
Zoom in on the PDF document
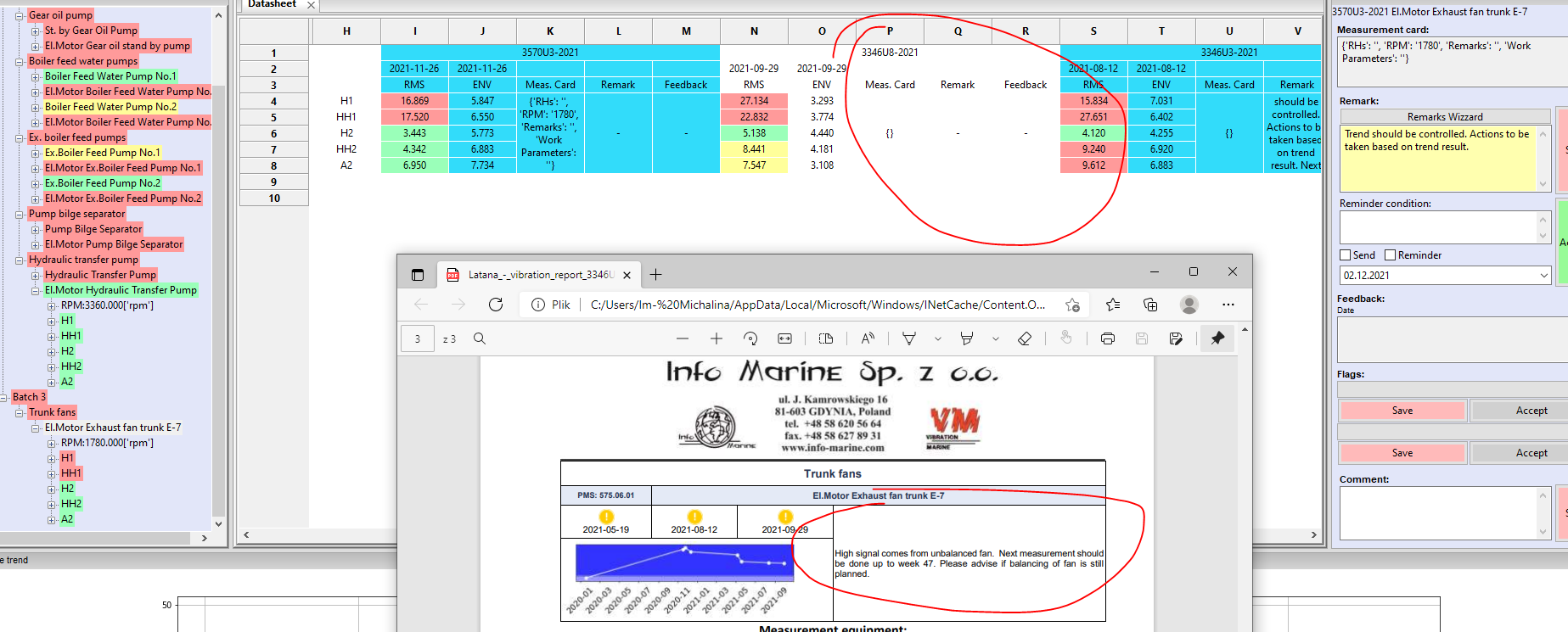(717, 338)
